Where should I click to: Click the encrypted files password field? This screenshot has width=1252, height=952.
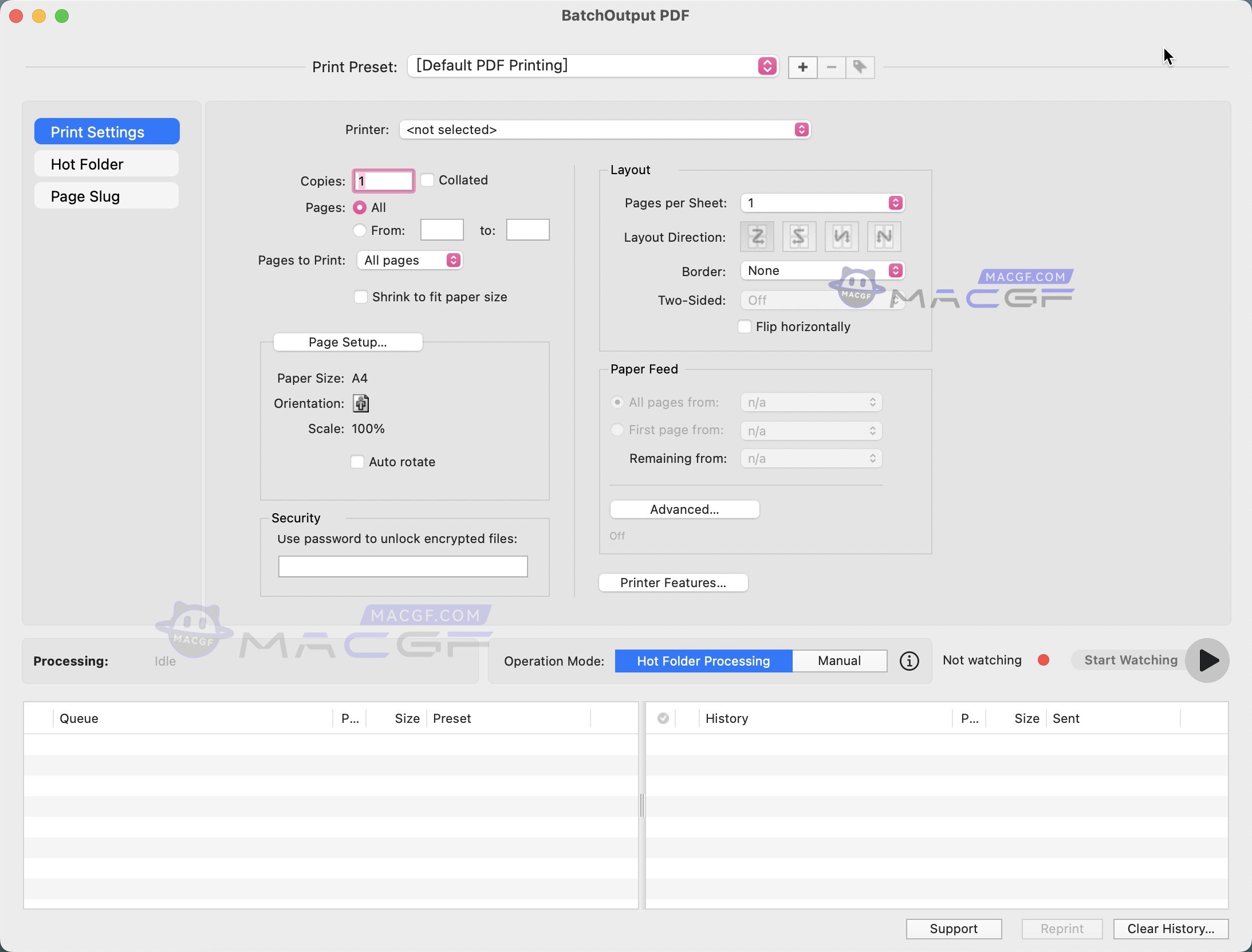point(403,567)
